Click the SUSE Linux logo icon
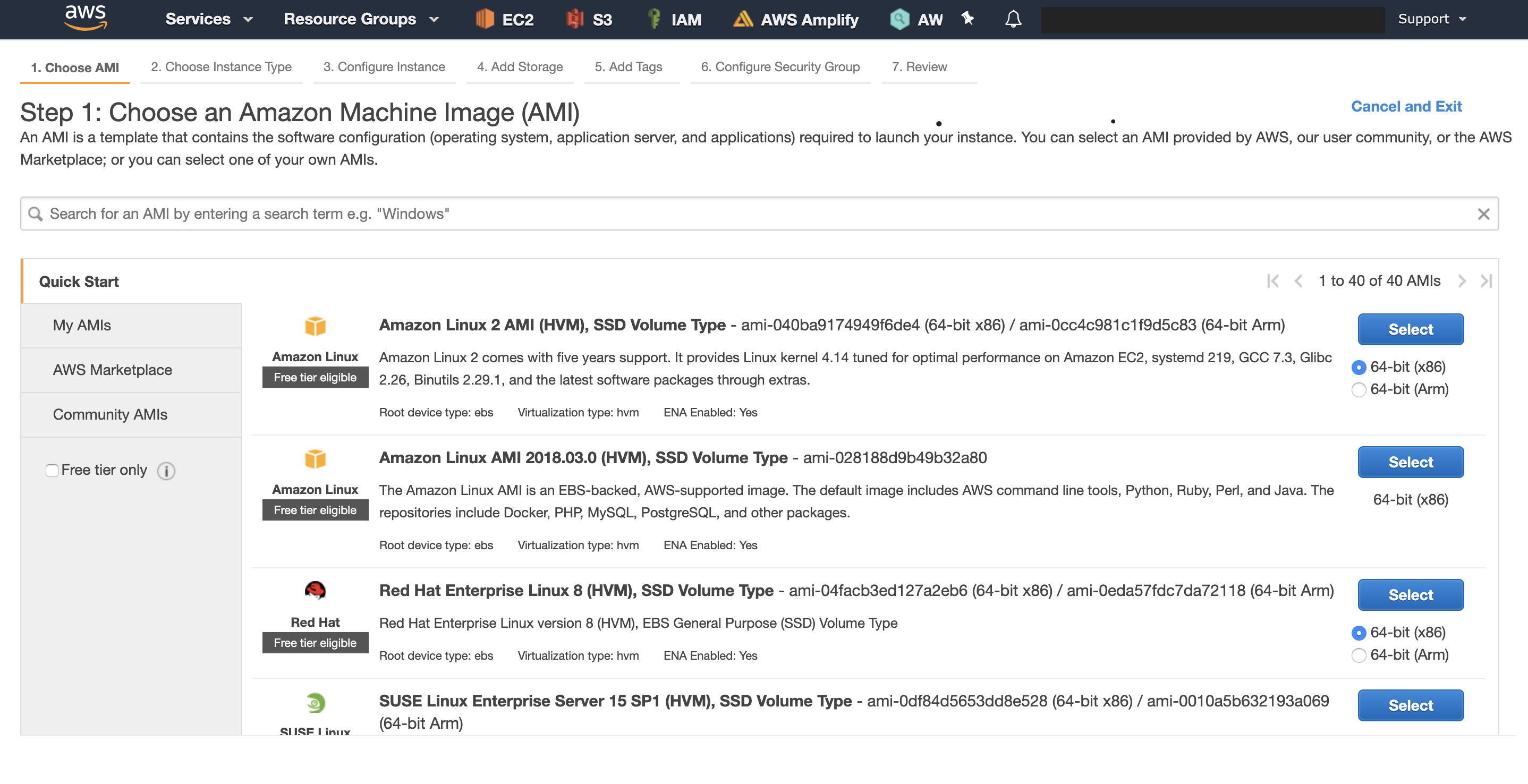 (315, 703)
